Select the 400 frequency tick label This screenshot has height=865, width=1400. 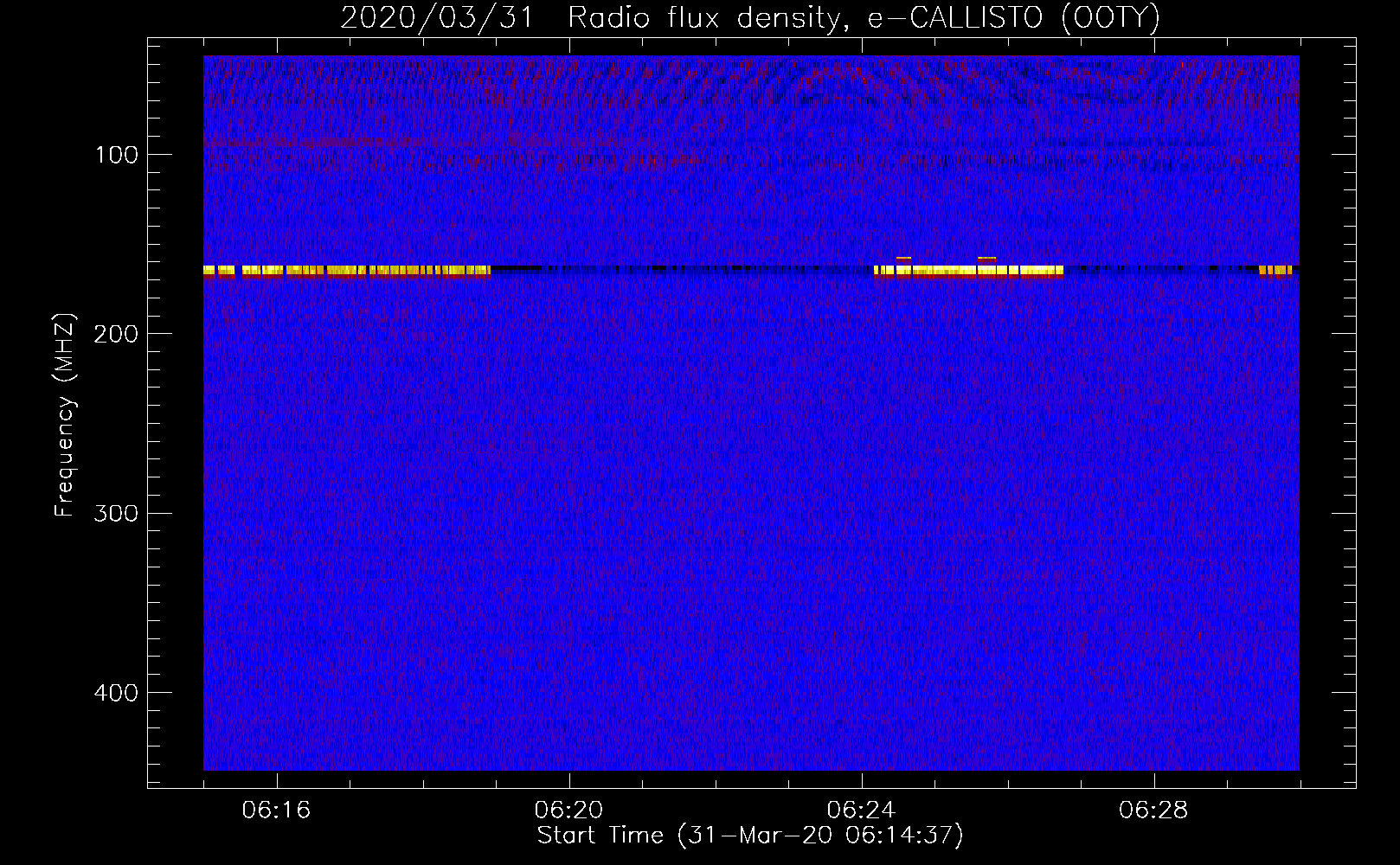pyautogui.click(x=116, y=693)
